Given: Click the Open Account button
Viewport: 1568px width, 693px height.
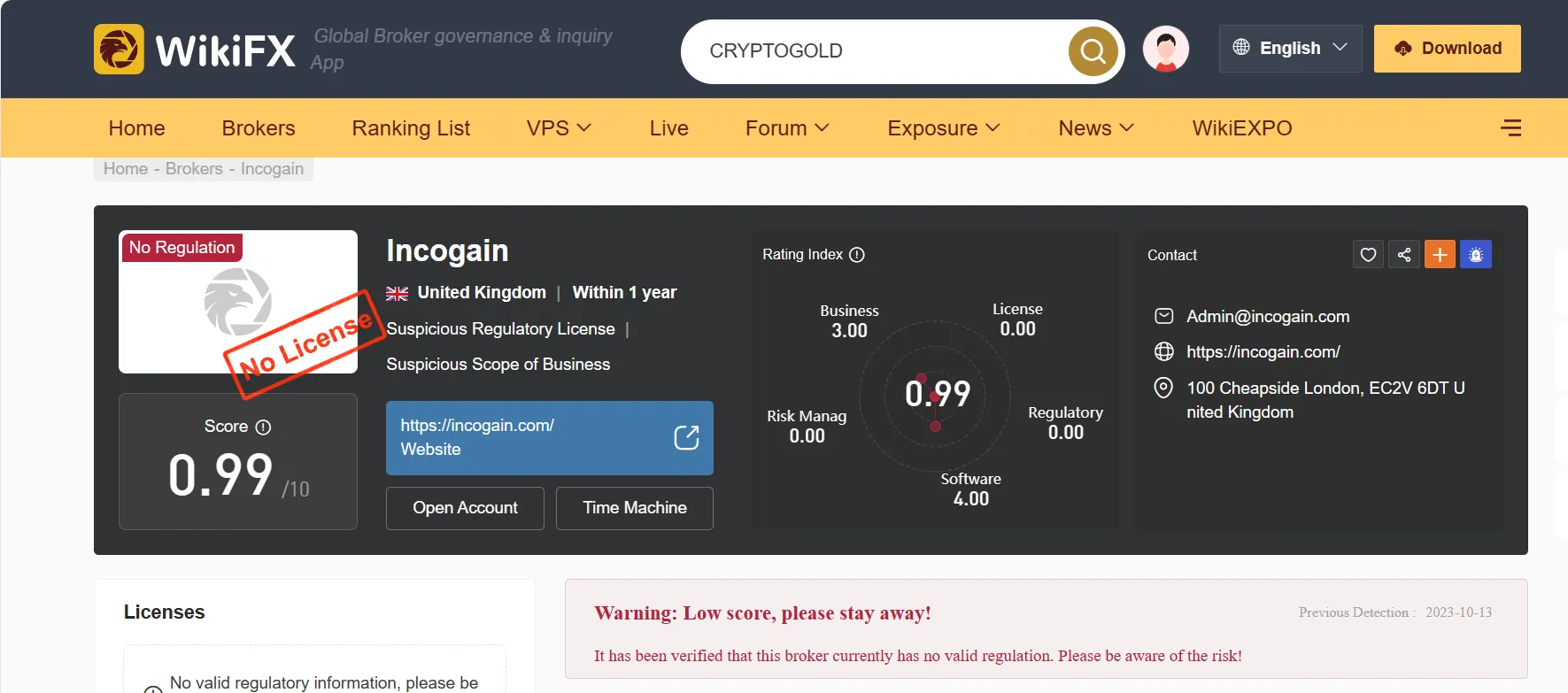Looking at the screenshot, I should tap(465, 508).
